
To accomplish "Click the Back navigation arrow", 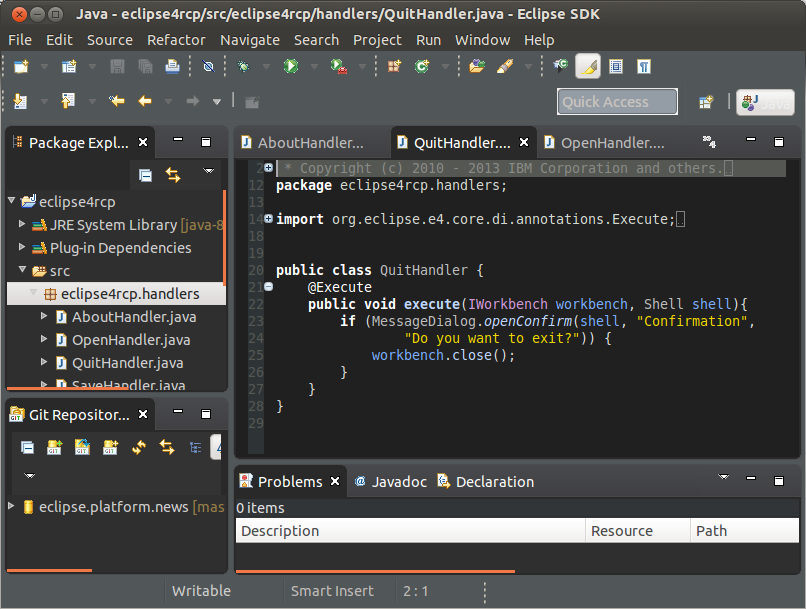I will 145,101.
